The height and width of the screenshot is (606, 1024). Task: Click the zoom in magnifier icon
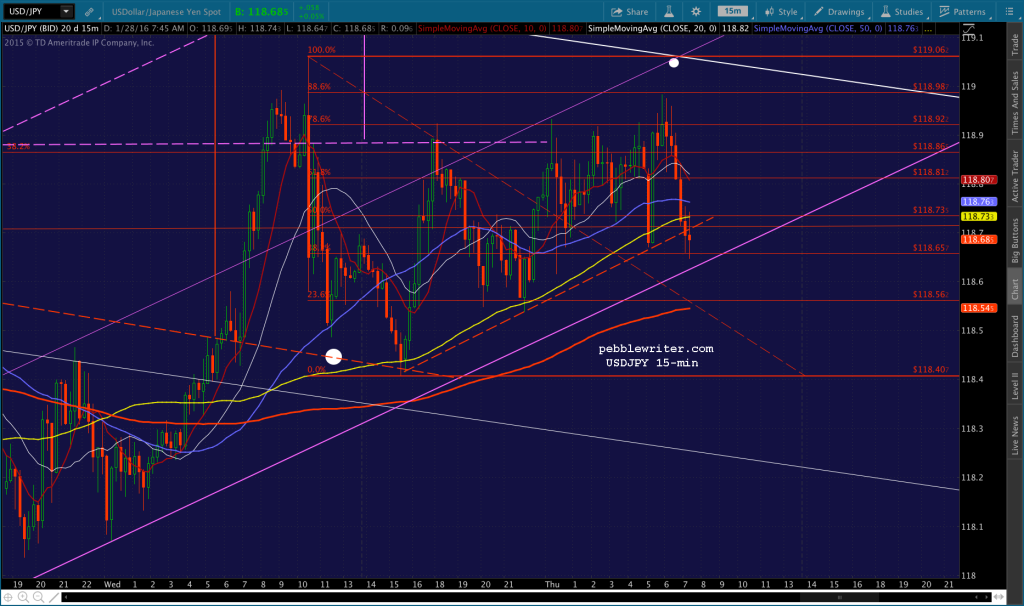(23, 597)
